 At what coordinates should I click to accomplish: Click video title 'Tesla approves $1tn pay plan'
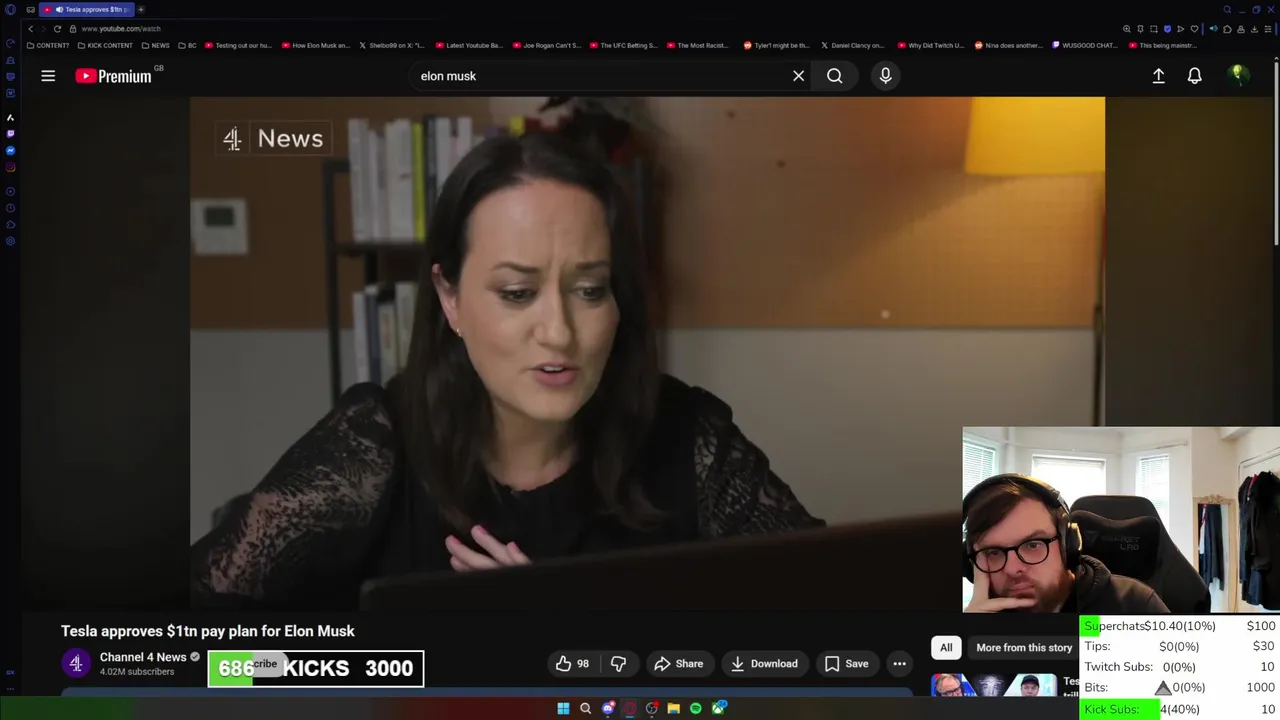[x=208, y=631]
